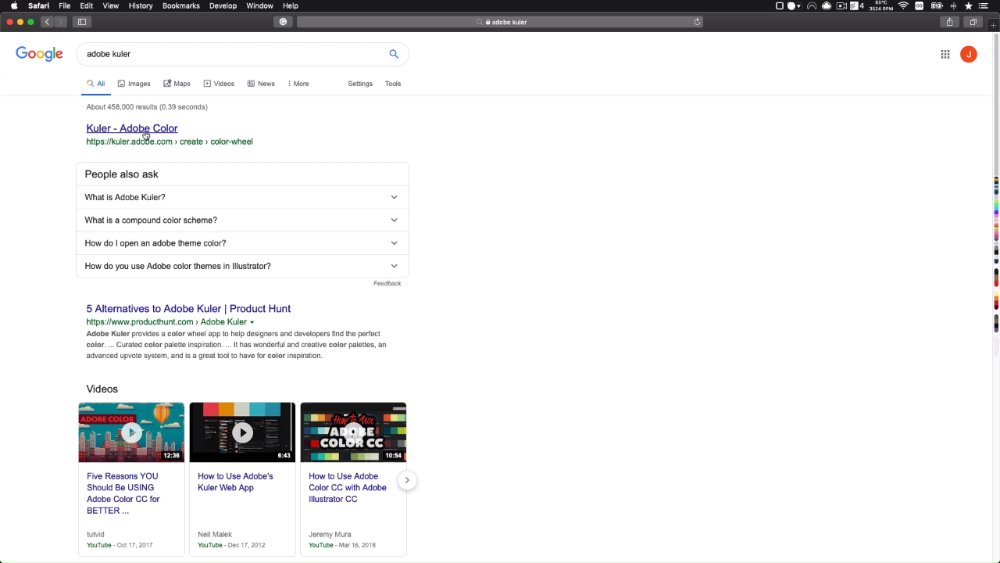
Task: Switch to the Maps tab
Action: point(177,84)
